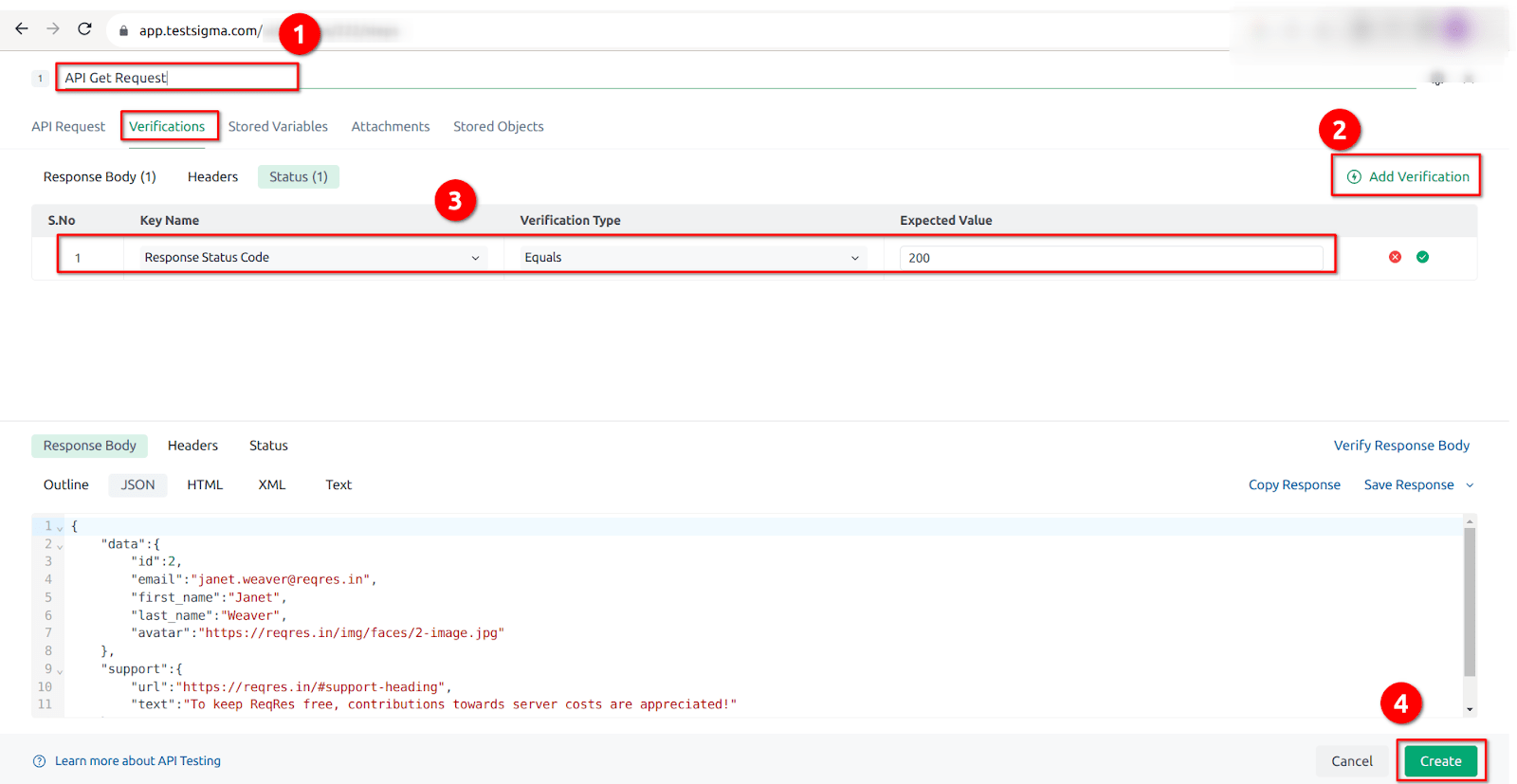Viewport: 1517px width, 784px height.
Task: Switch response view to XML
Action: click(272, 484)
